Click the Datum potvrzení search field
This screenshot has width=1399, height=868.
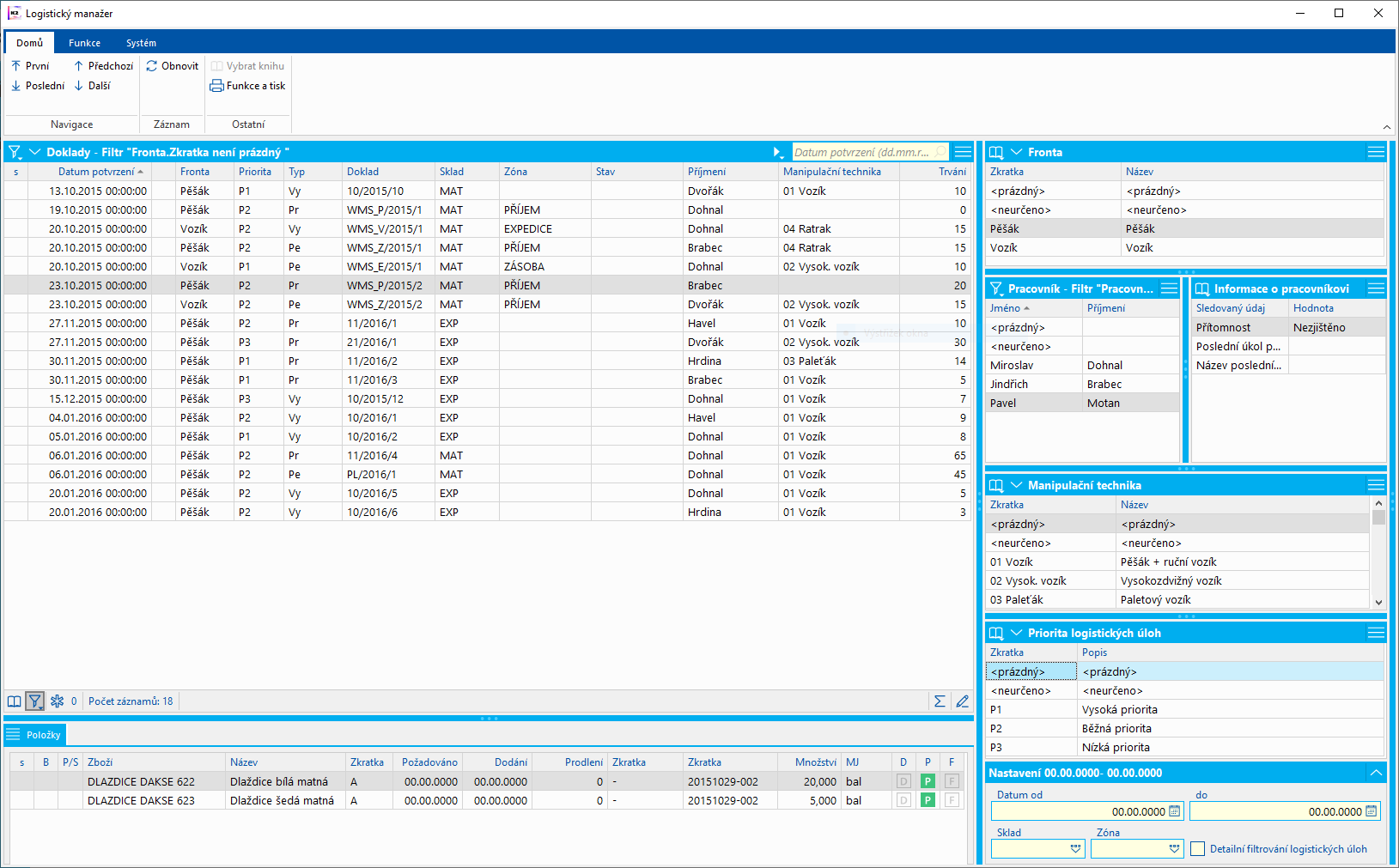pos(862,152)
